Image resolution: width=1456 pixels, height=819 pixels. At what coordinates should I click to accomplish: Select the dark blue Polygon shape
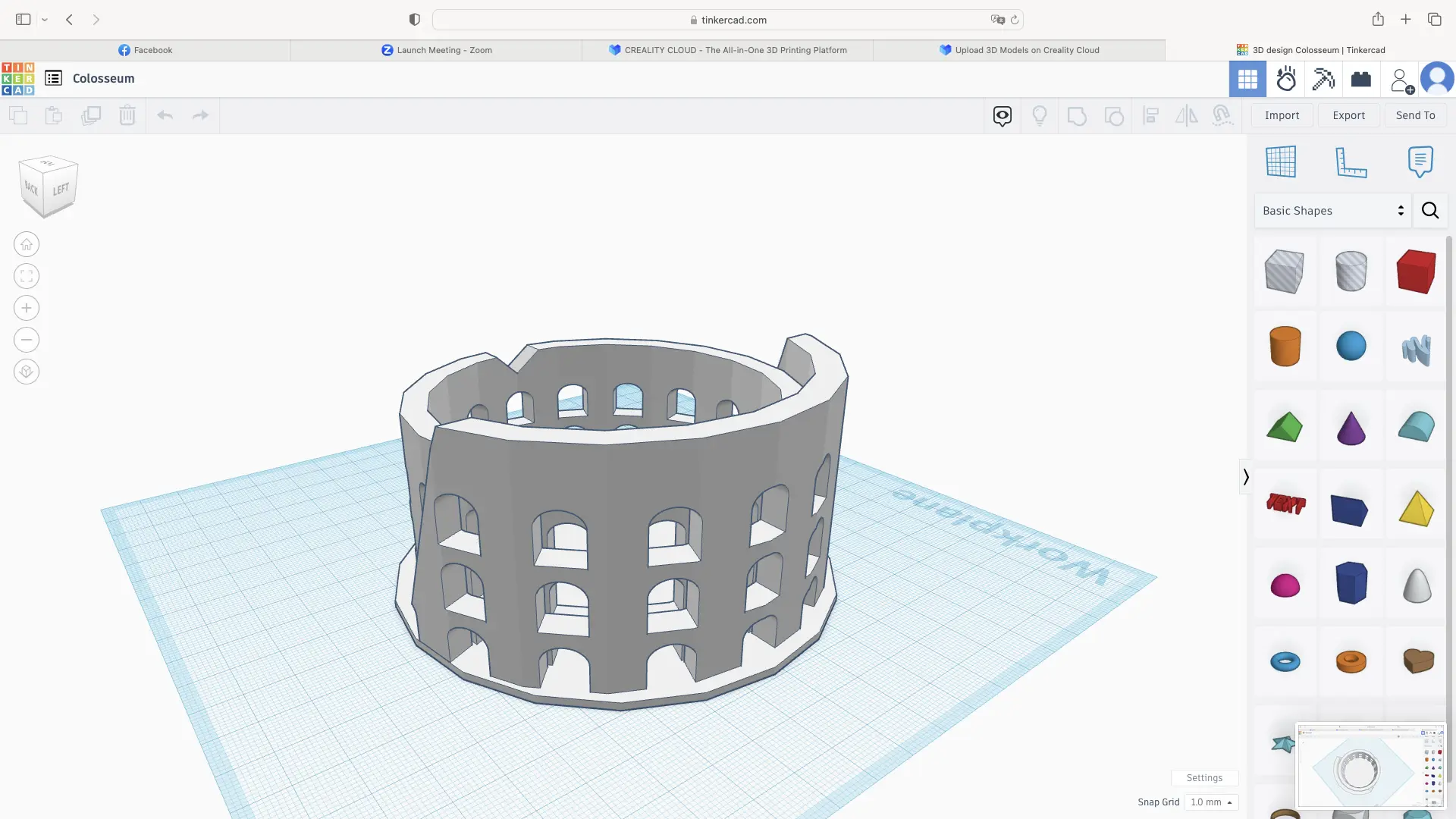coord(1351,582)
